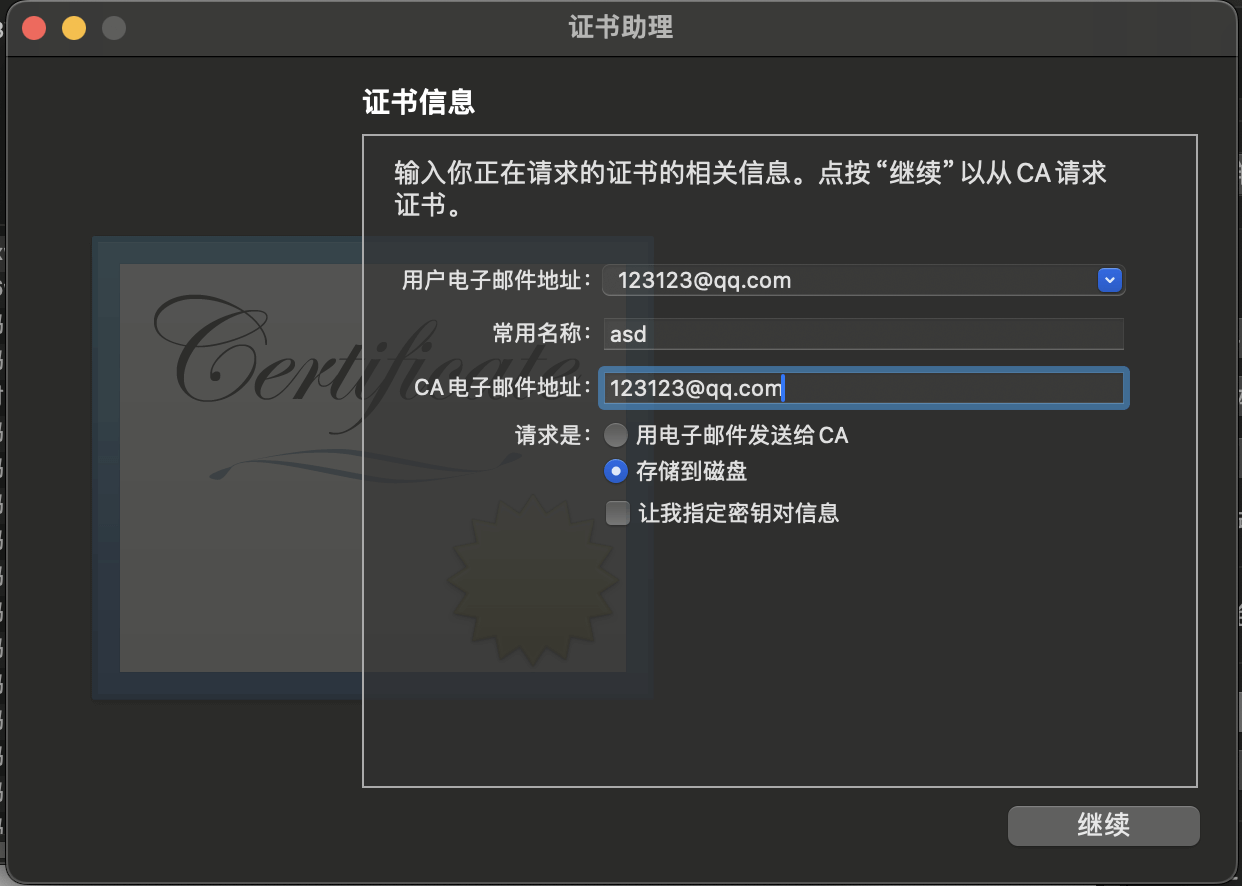1242x886 pixels.
Task: Close the 证书助理 window with red button
Action: pyautogui.click(x=34, y=28)
